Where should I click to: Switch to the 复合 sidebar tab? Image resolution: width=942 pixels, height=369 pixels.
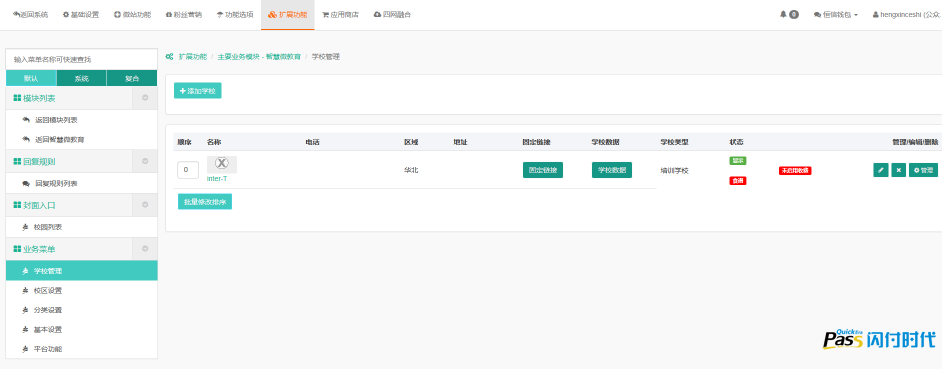[x=132, y=78]
